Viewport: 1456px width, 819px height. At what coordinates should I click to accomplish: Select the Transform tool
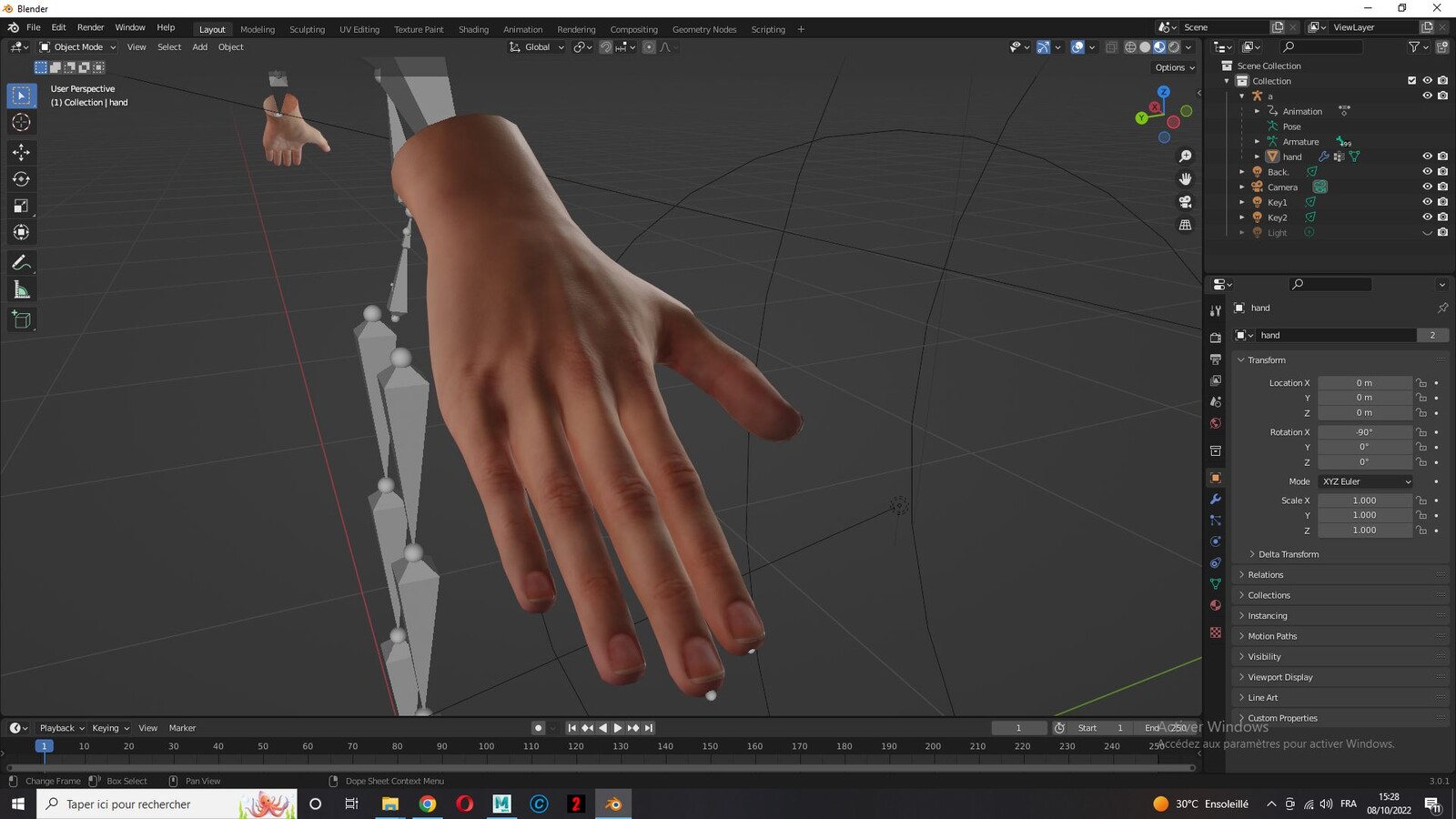pyautogui.click(x=22, y=232)
